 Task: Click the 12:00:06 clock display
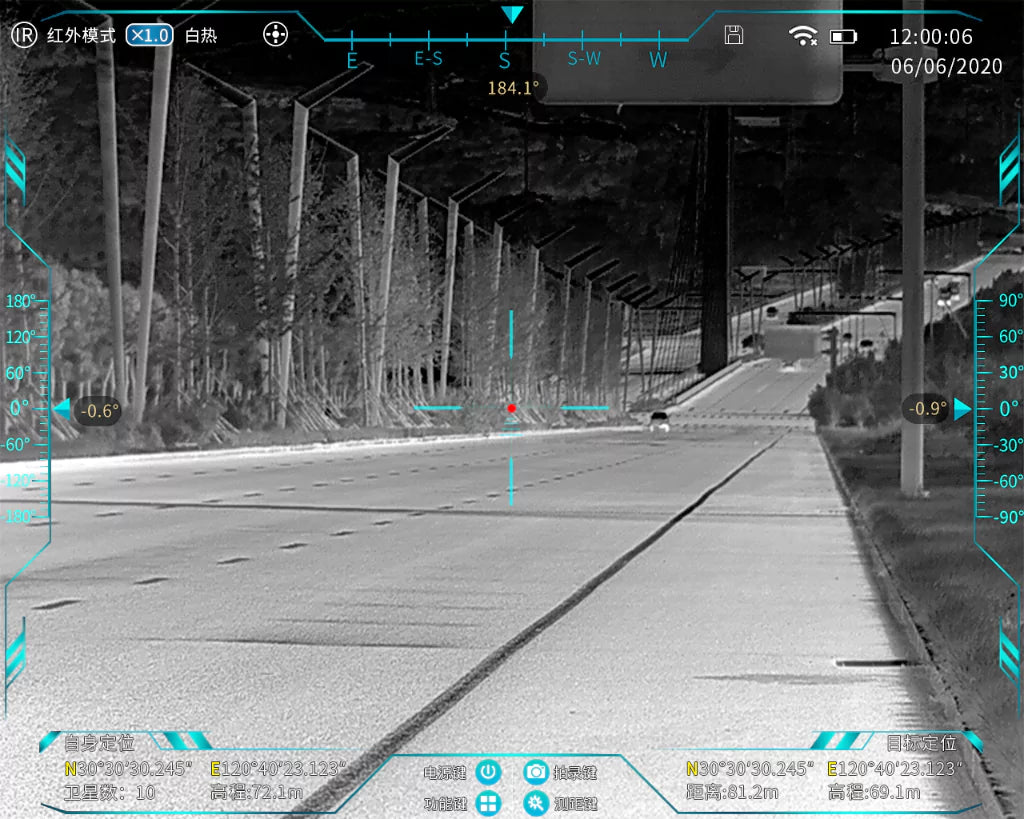(x=930, y=37)
